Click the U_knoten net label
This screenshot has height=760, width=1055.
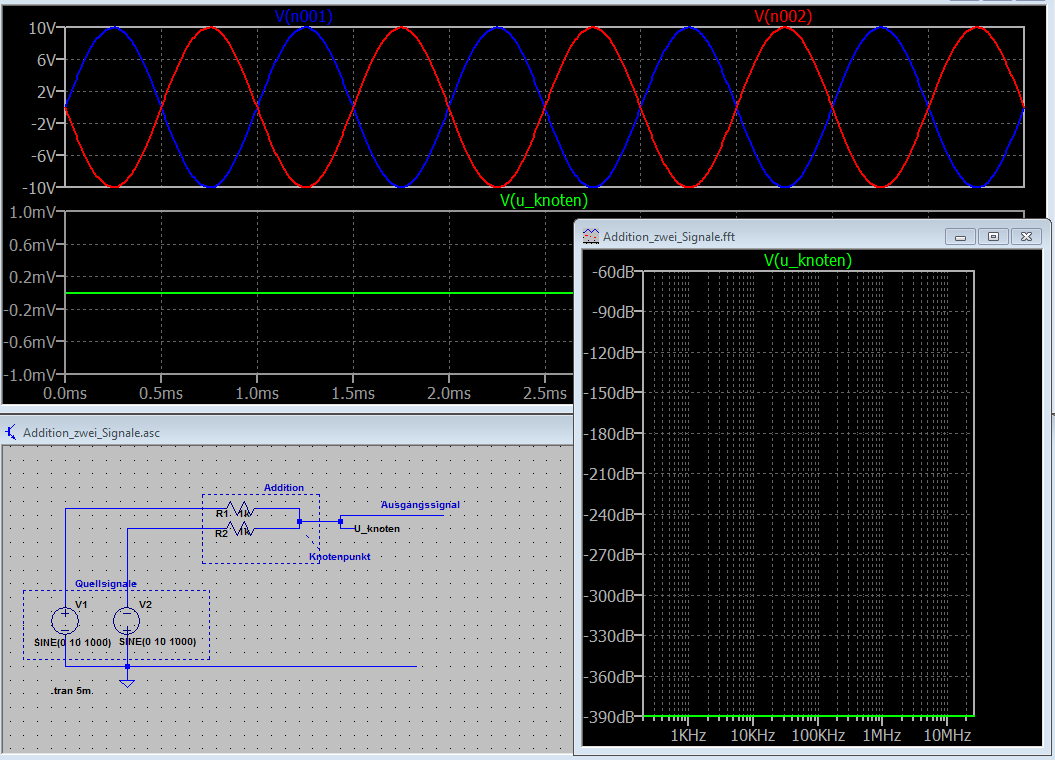(x=376, y=528)
